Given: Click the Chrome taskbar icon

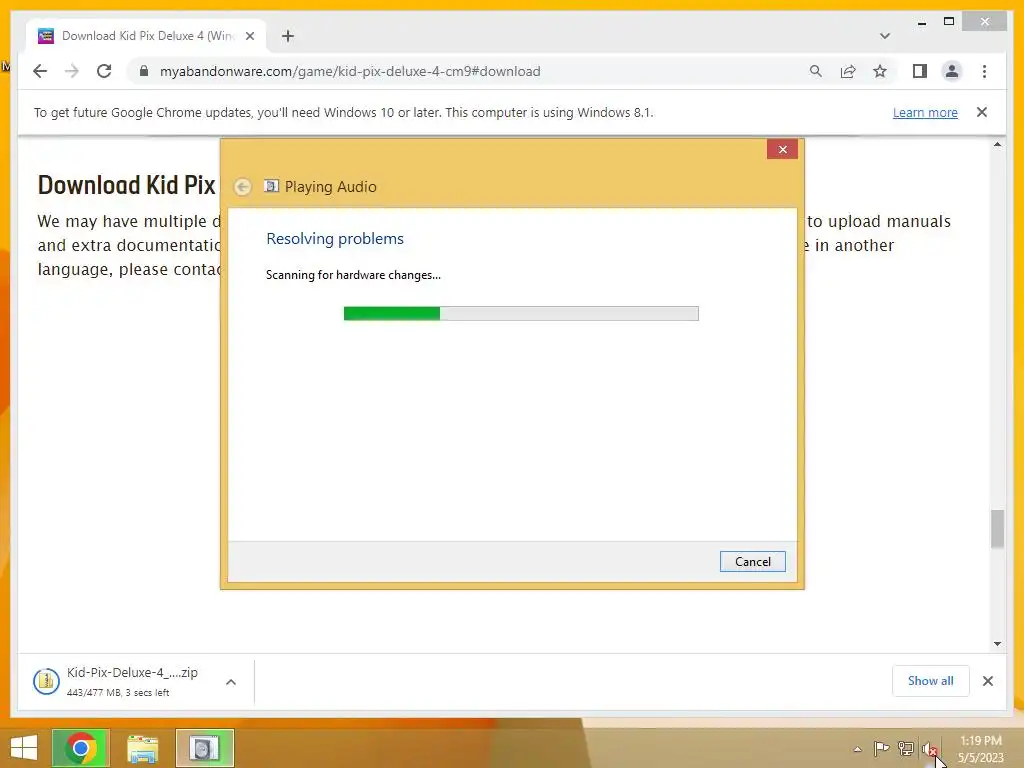Looking at the screenshot, I should [81, 748].
